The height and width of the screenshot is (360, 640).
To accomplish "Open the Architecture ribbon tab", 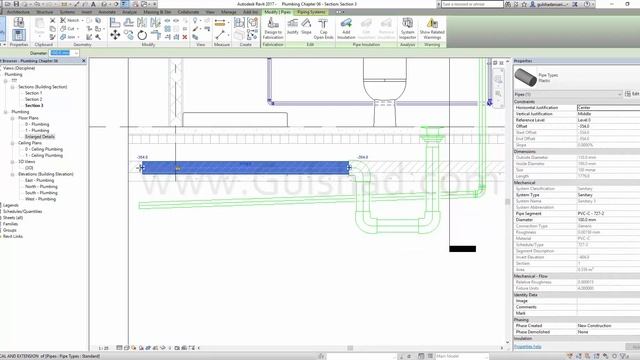I will 18,12.
